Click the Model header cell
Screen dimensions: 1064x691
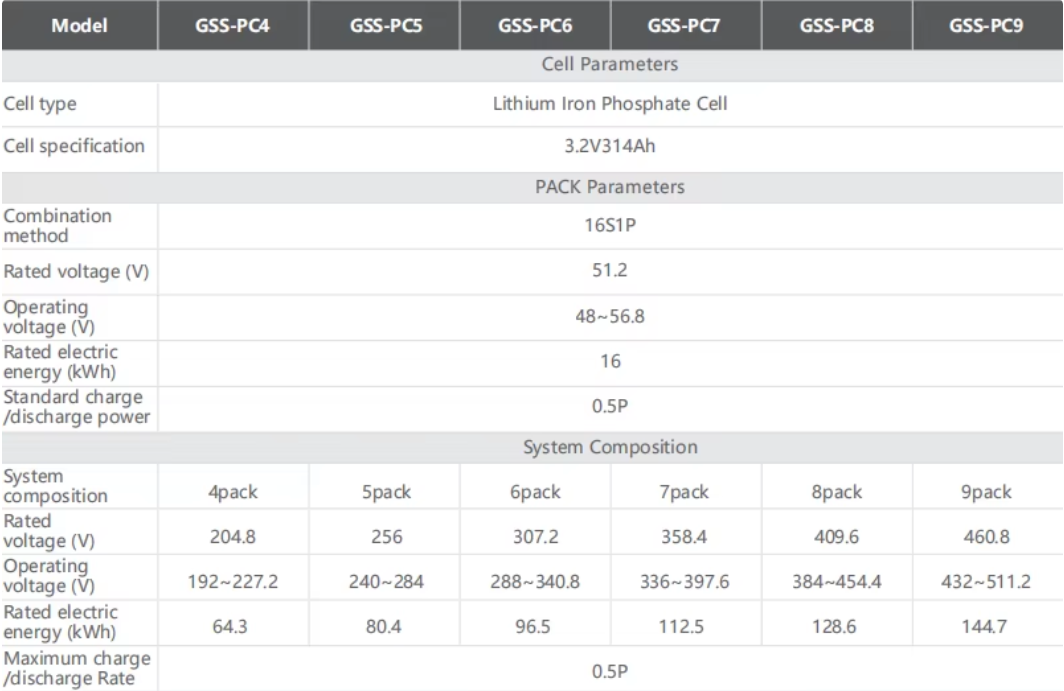click(x=79, y=26)
